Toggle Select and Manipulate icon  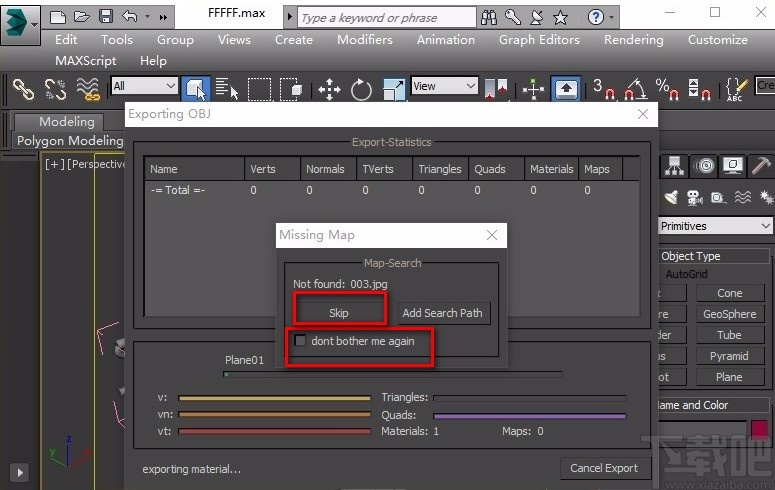point(533,89)
